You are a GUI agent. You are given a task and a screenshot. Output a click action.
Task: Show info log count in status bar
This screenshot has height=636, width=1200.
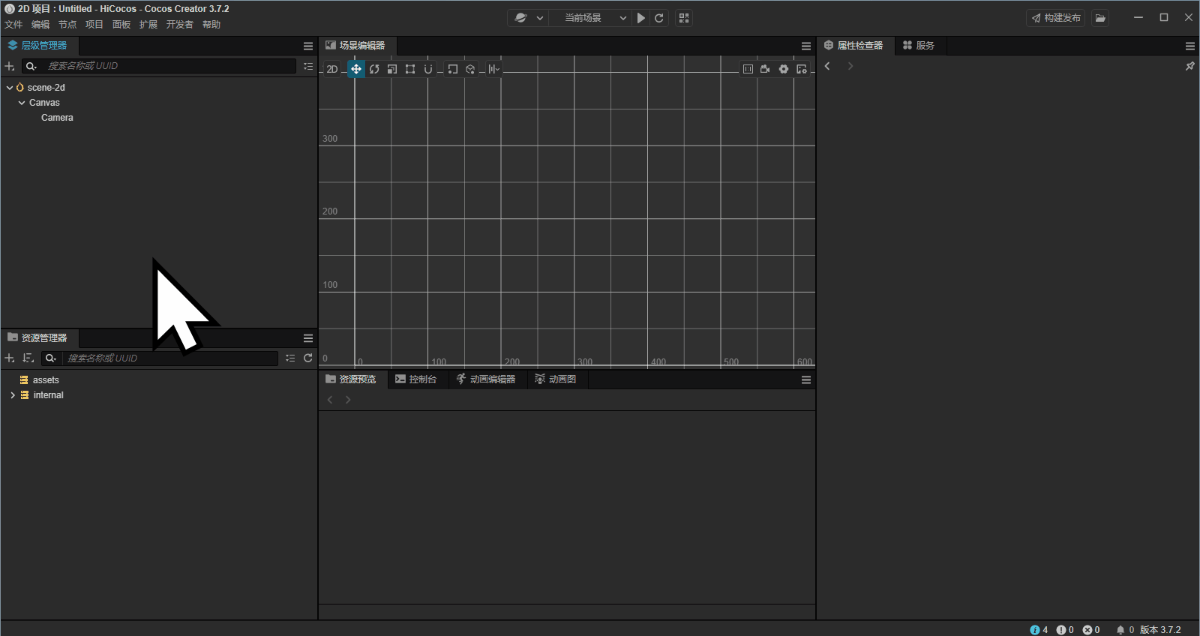coord(1039,629)
